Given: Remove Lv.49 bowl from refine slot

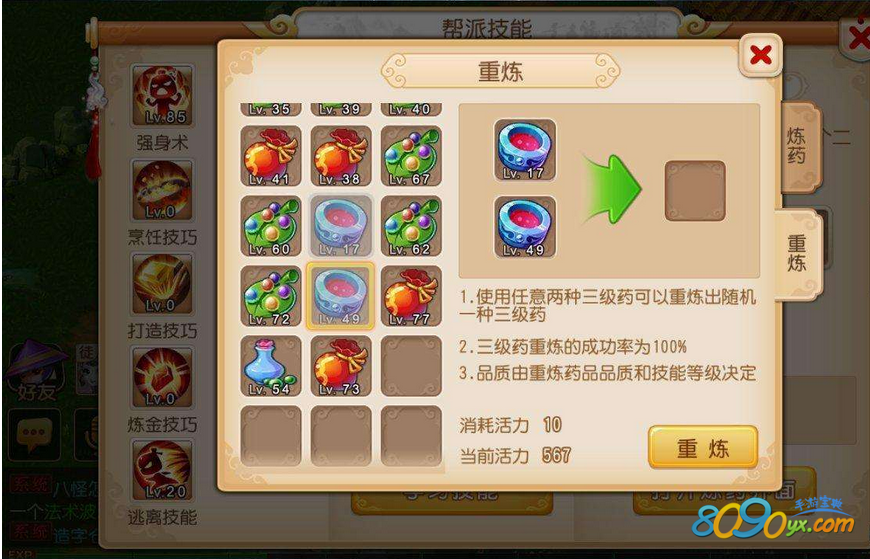Looking at the screenshot, I should 525,226.
